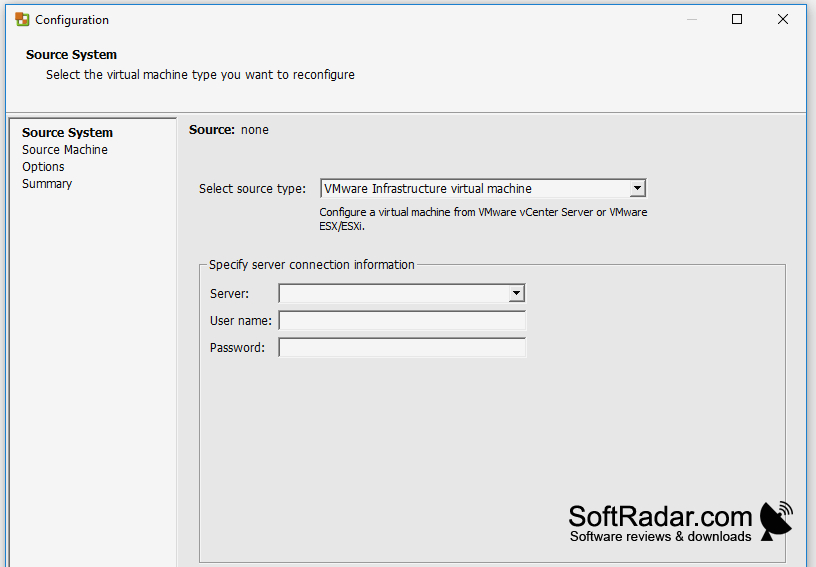The height and width of the screenshot is (567, 816).
Task: Focus the Server address text field
Action: click(x=394, y=293)
